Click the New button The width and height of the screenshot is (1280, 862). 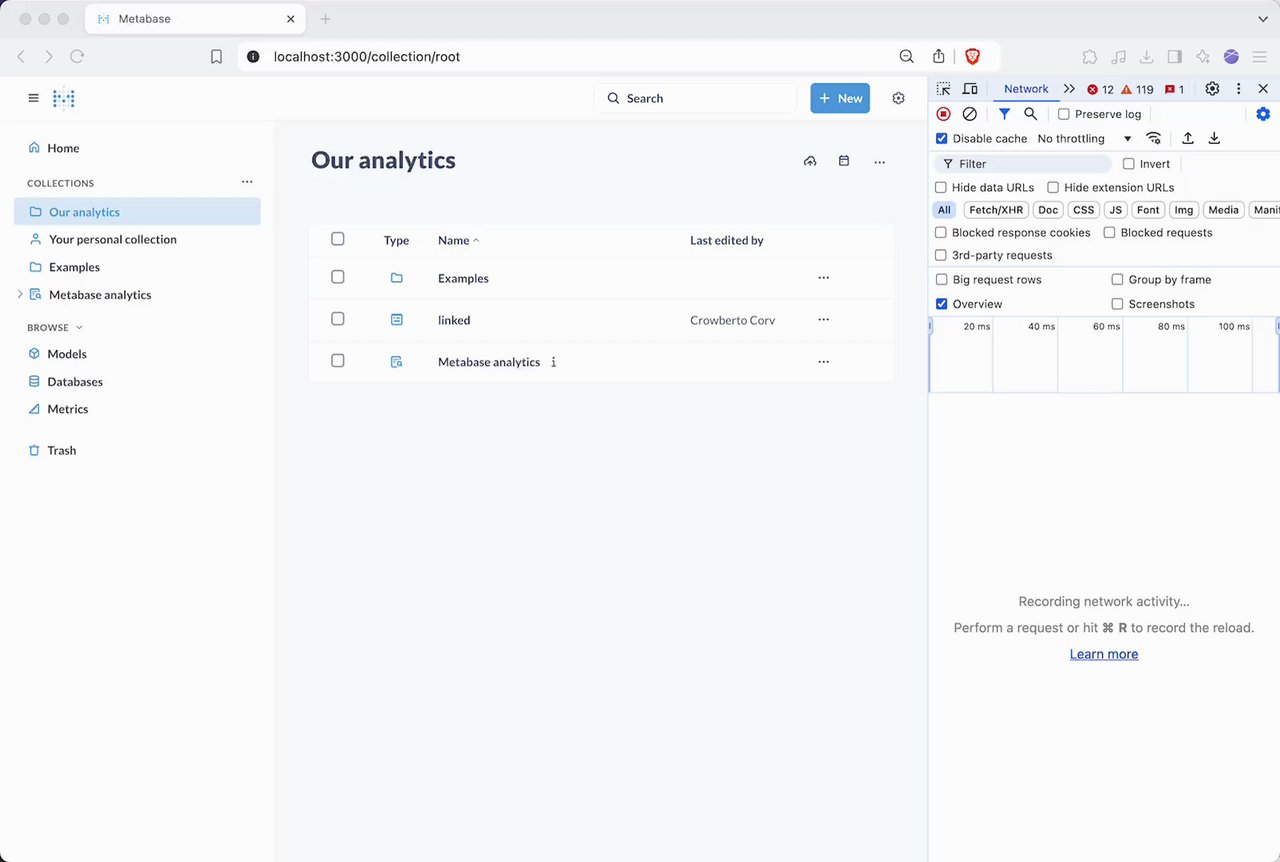[840, 98]
